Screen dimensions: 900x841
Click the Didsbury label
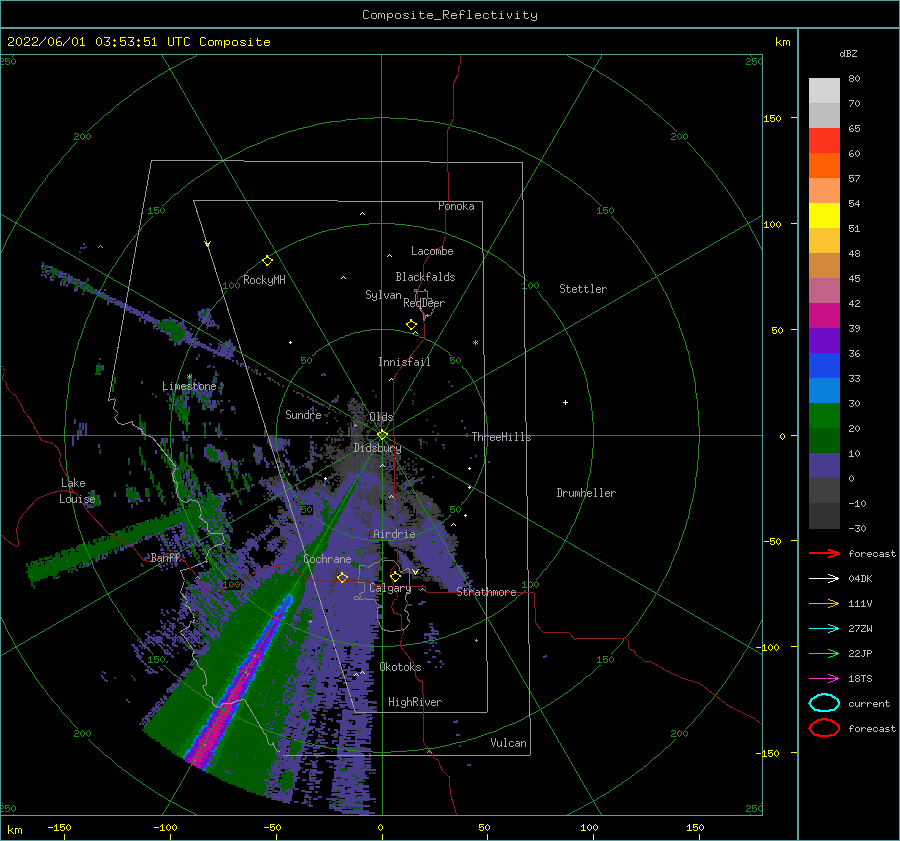377,448
